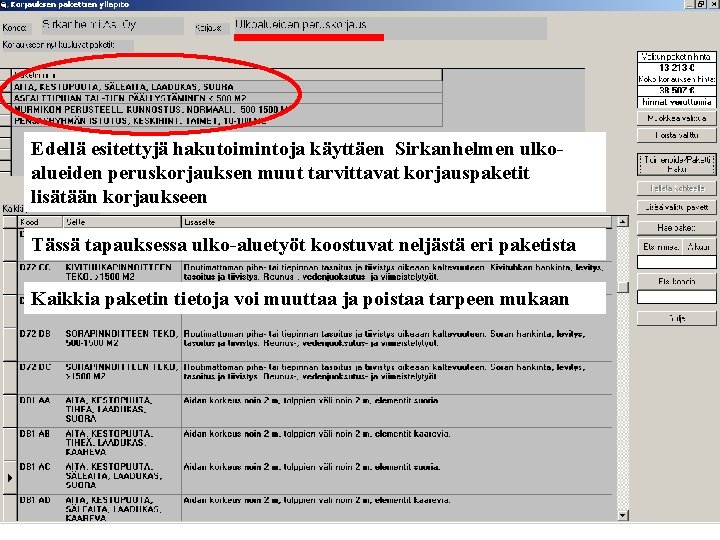Click the table scrollbar down arrow
720x540 pixels.
622,516
